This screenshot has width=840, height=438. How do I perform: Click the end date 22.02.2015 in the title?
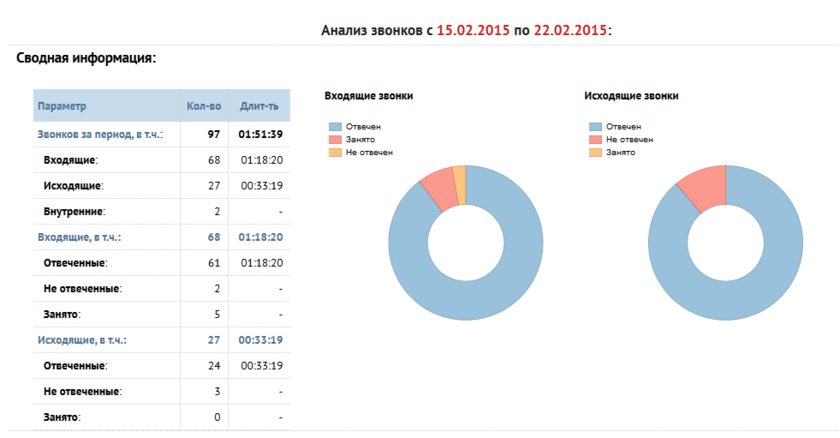(570, 31)
